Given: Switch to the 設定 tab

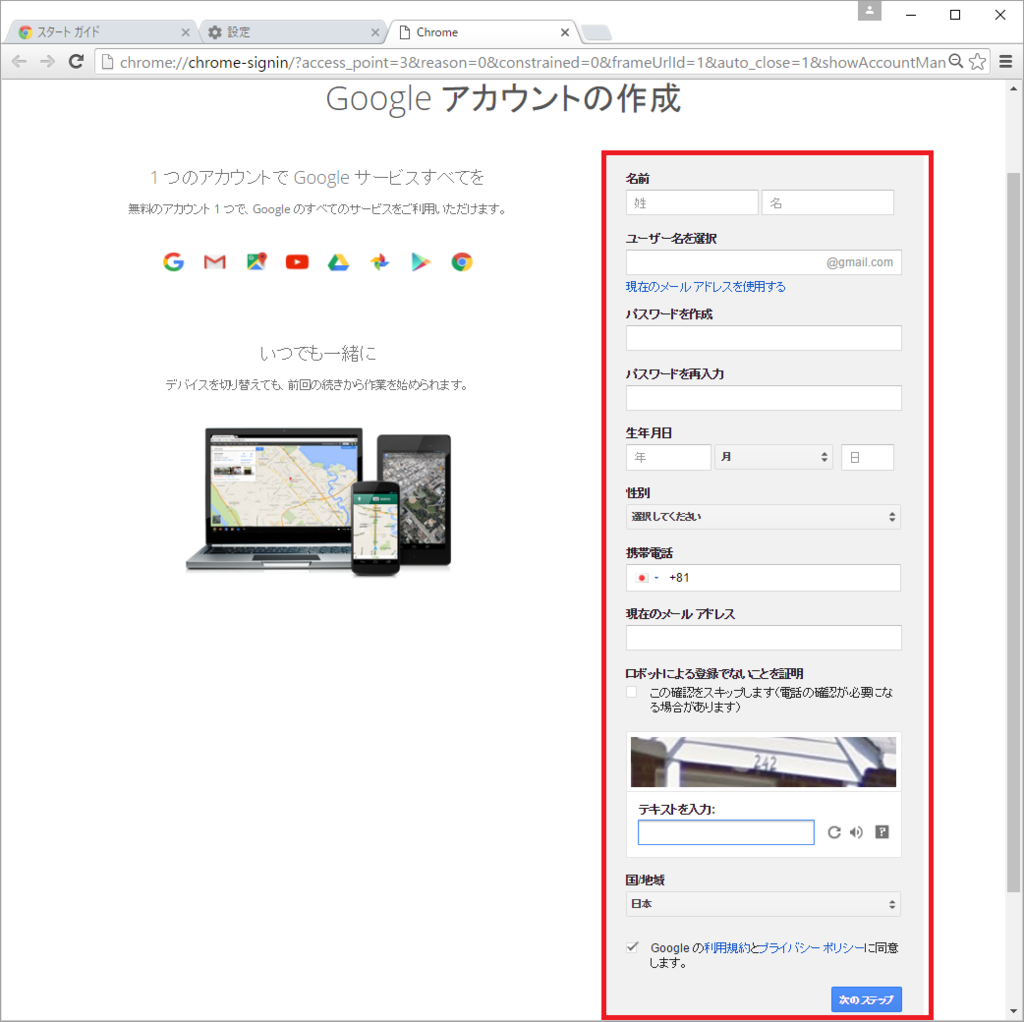Looking at the screenshot, I should [293, 32].
